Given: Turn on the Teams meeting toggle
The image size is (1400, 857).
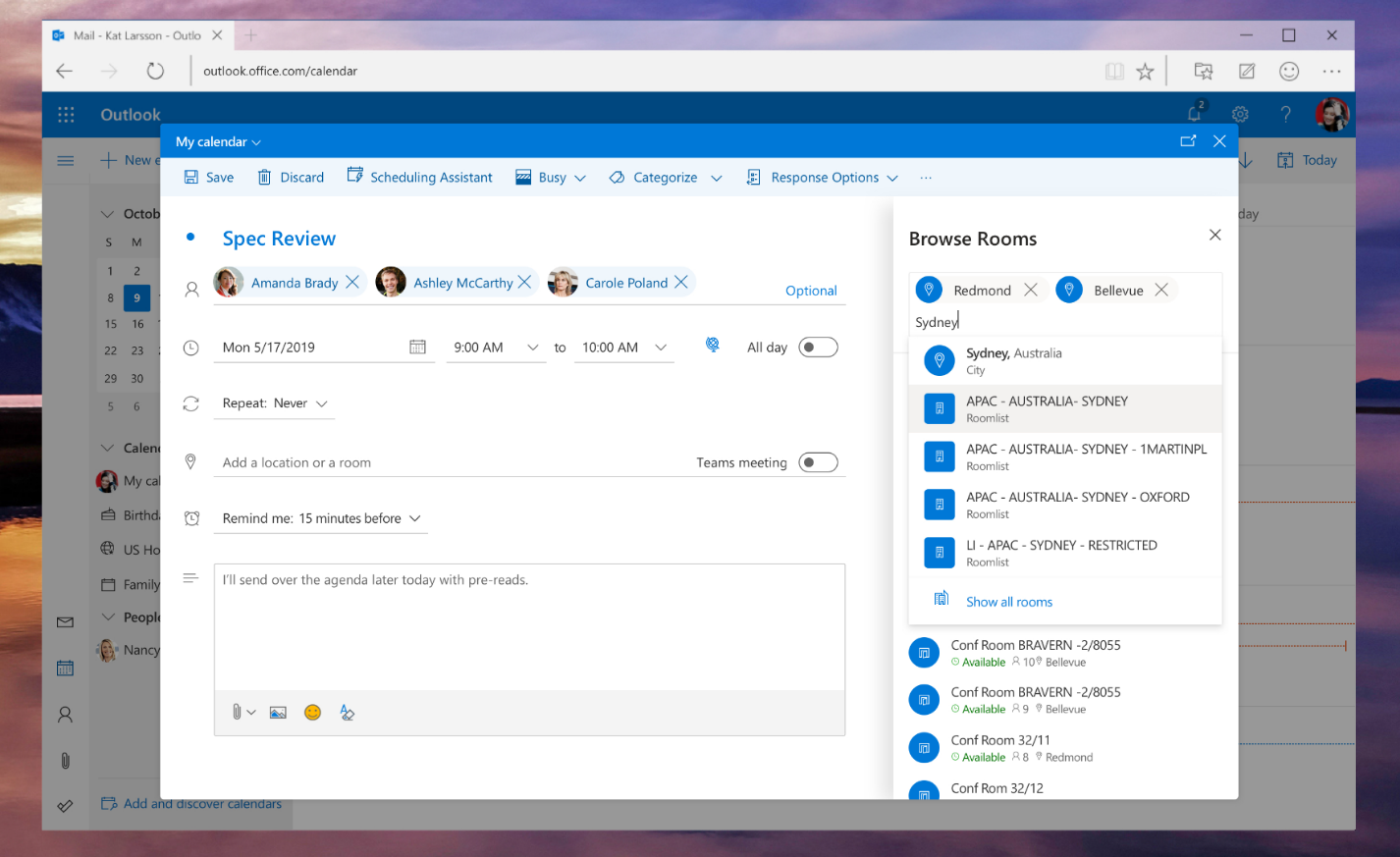Looking at the screenshot, I should point(818,461).
